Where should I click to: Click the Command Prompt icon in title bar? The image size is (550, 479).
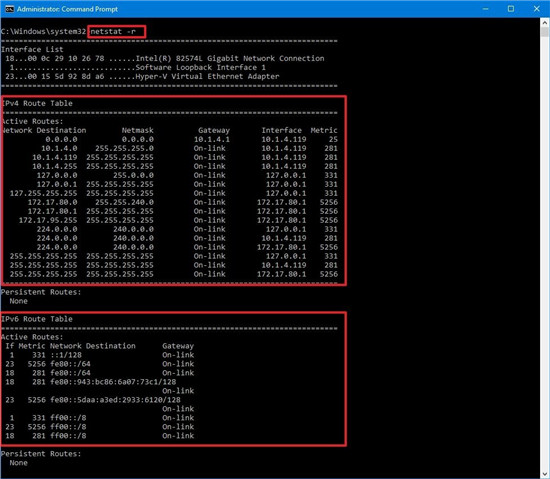click(9, 9)
